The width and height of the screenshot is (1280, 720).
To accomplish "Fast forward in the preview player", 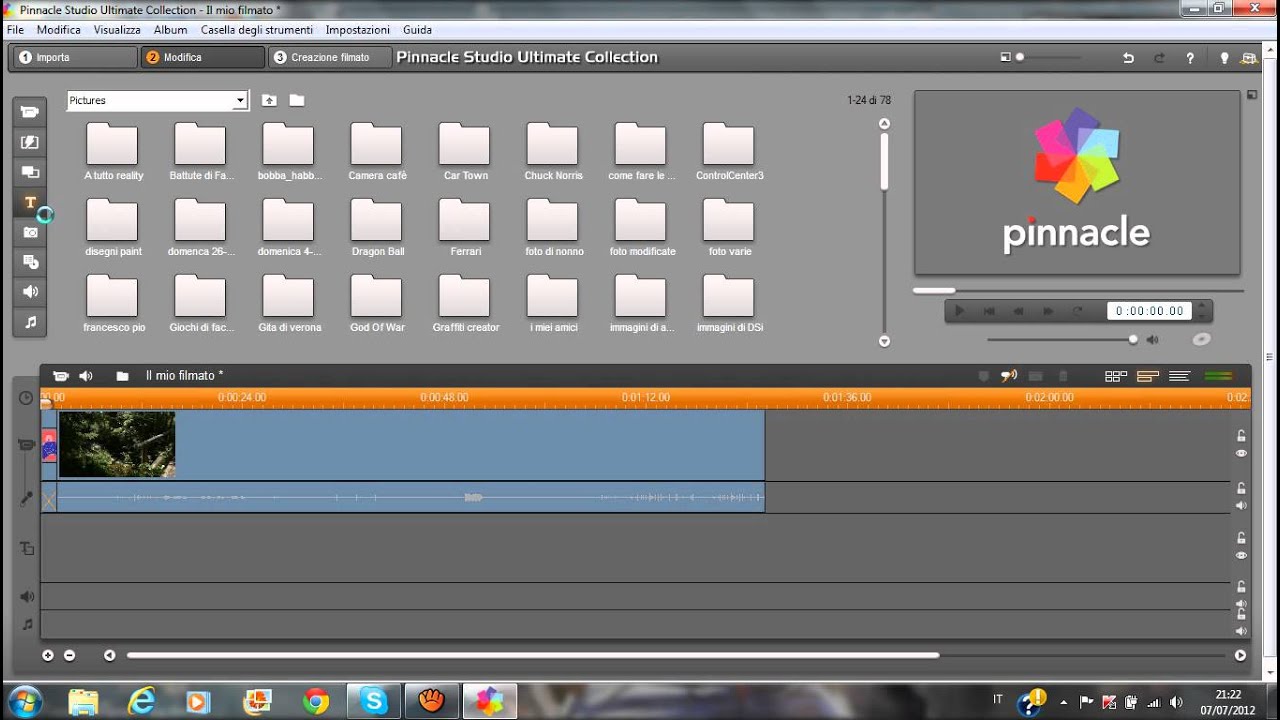I will tap(1048, 311).
